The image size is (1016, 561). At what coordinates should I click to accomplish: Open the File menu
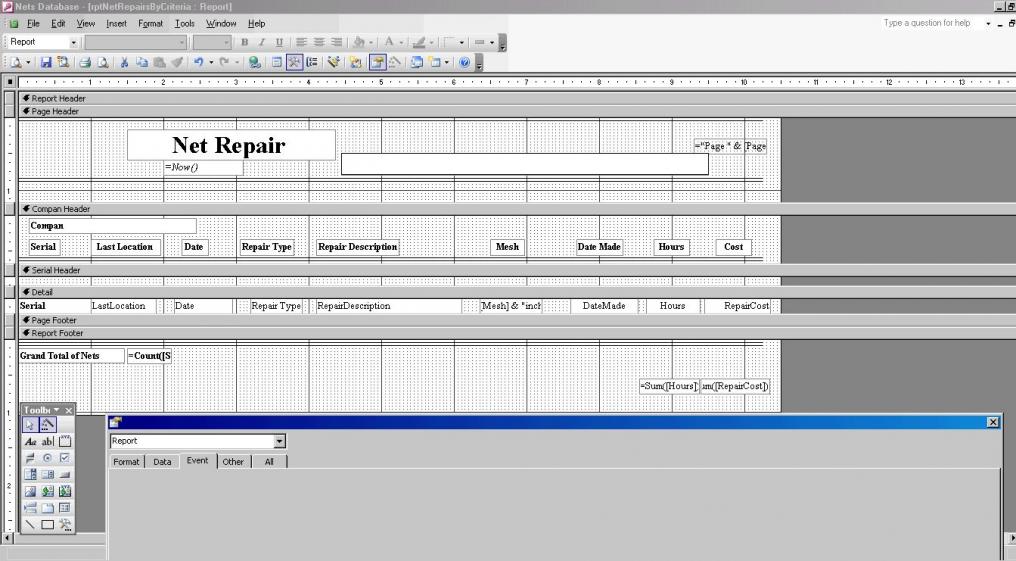(x=33, y=23)
